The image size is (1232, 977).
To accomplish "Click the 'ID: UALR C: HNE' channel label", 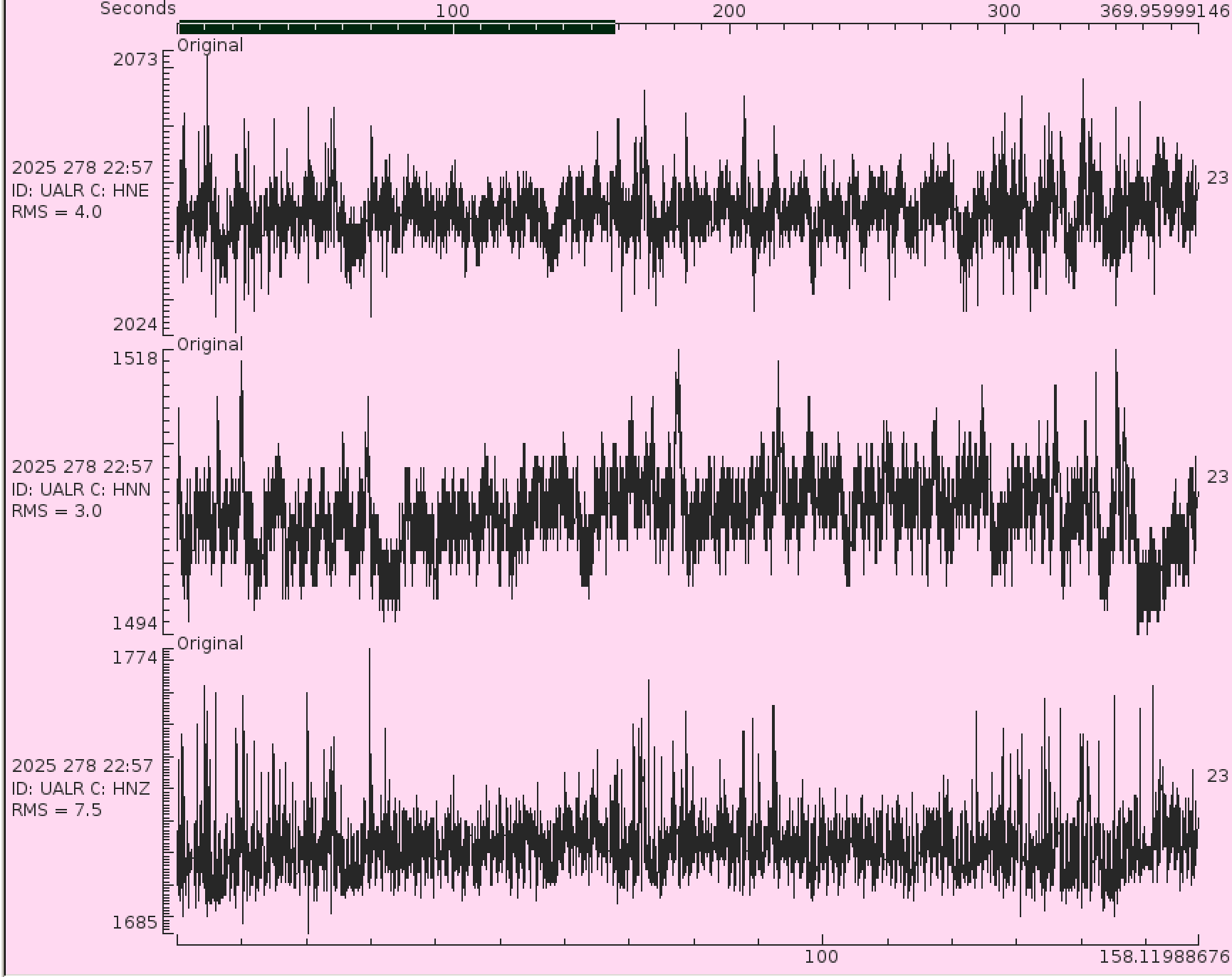I will (x=80, y=190).
